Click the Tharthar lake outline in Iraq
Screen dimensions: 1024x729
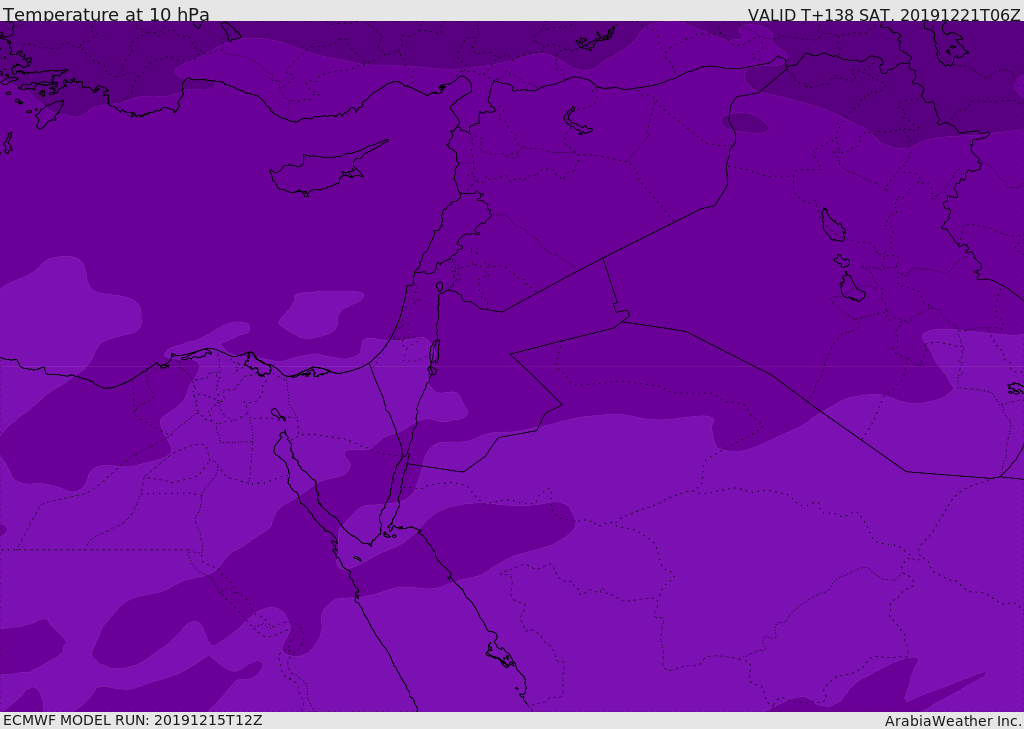tap(833, 225)
